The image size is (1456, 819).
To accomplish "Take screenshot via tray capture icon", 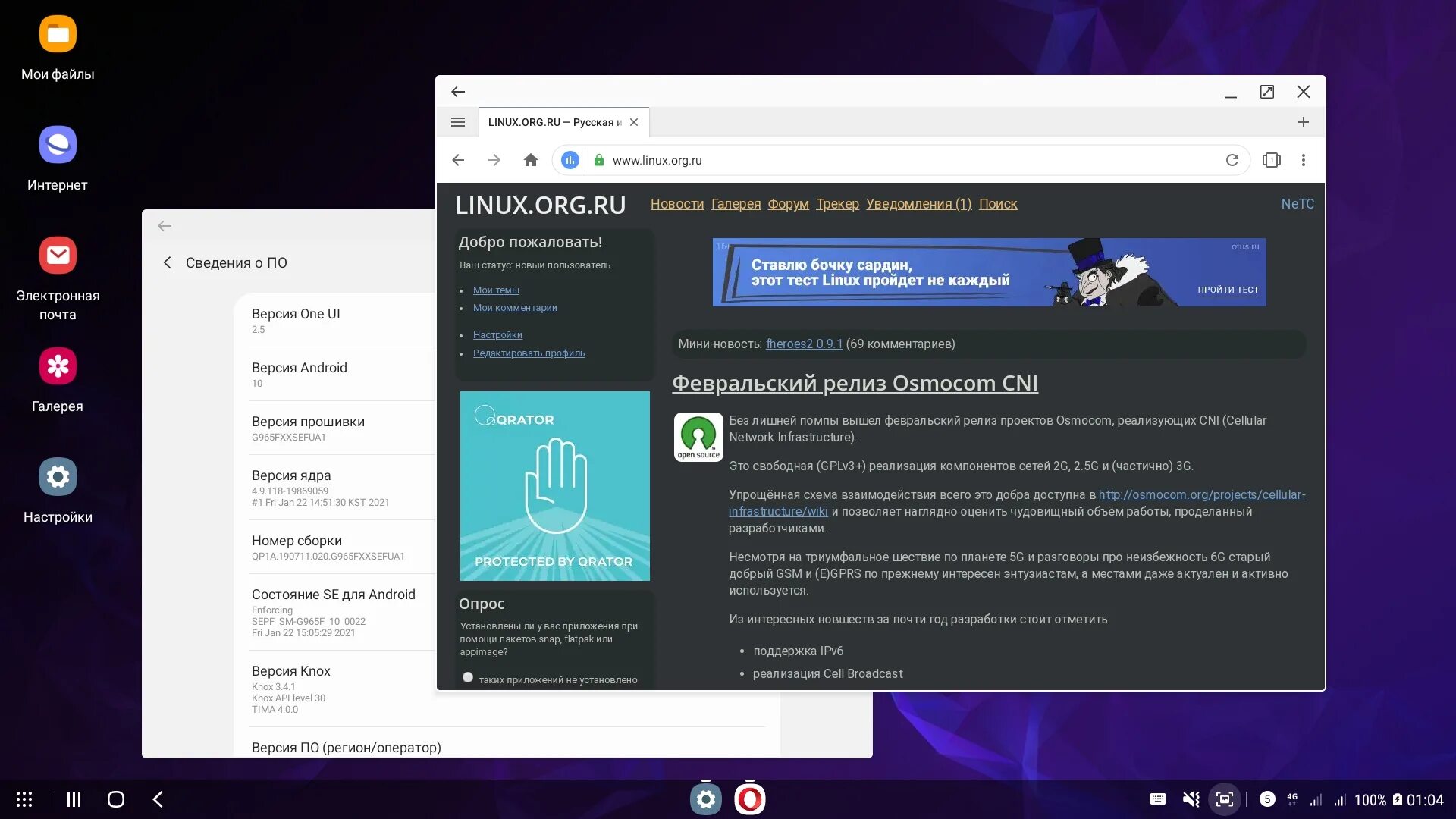I will pos(1225,799).
